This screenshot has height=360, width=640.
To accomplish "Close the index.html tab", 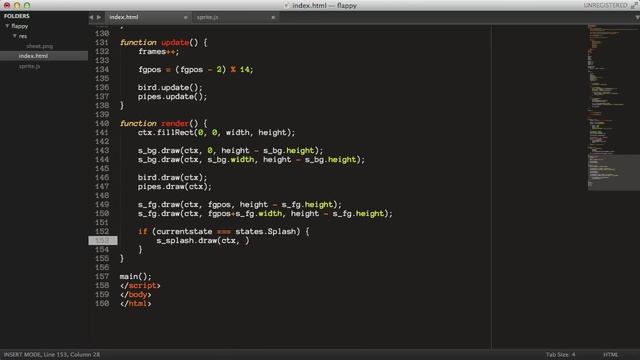I will (185, 18).
